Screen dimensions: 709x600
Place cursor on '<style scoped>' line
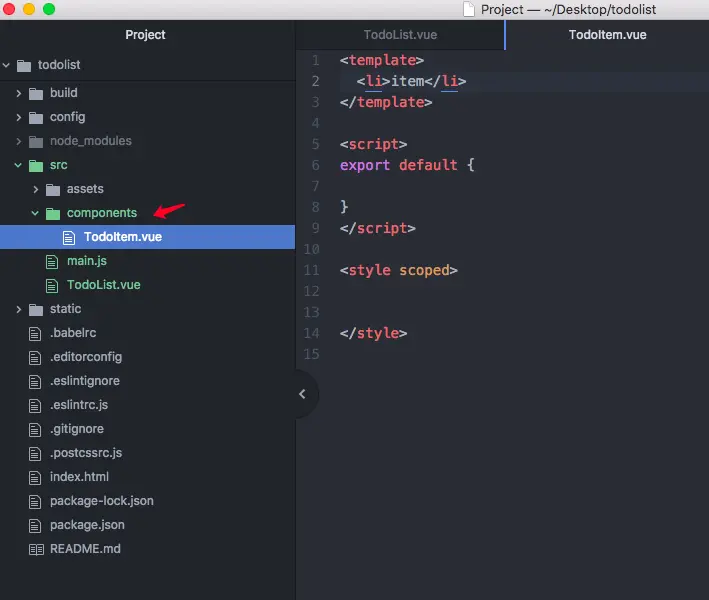[x=398, y=270]
